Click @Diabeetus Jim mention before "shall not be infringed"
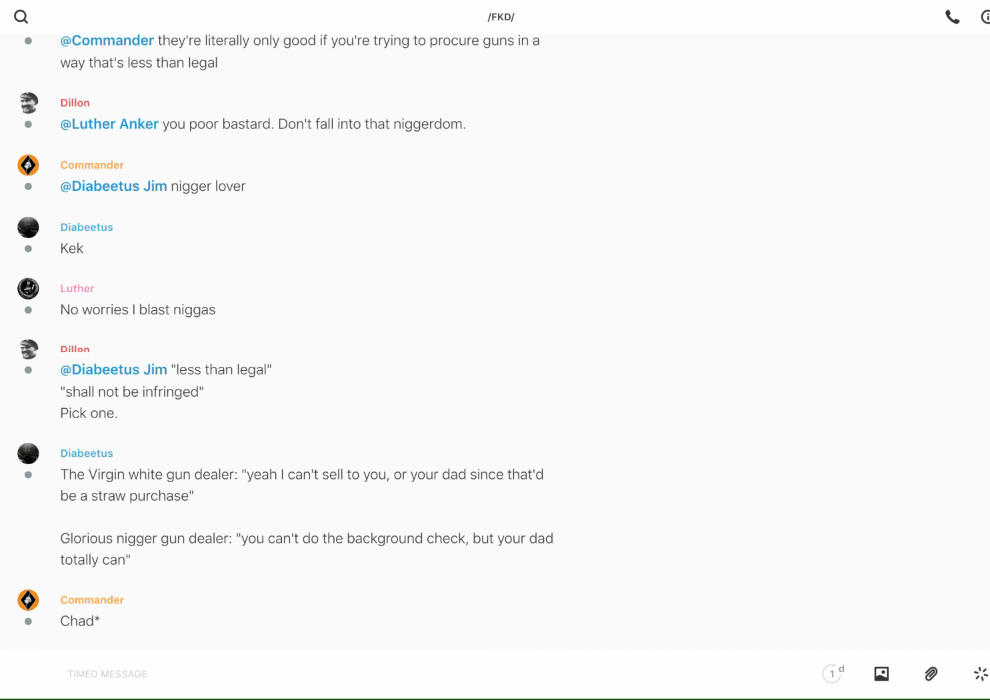Screen dimensions: 990x700 (x=113, y=370)
